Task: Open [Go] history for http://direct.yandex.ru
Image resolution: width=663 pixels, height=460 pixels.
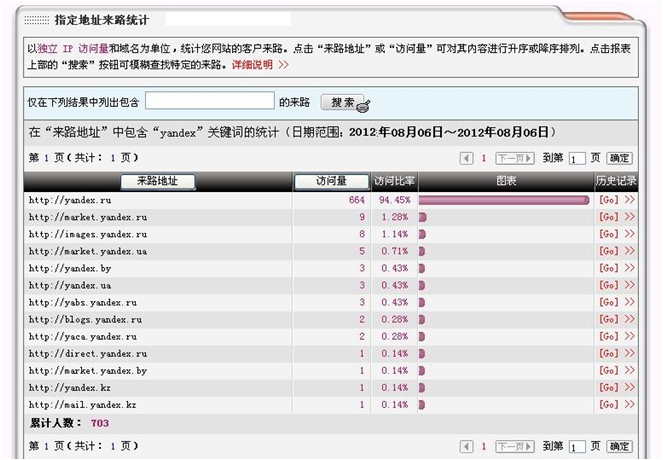Action: pos(608,353)
